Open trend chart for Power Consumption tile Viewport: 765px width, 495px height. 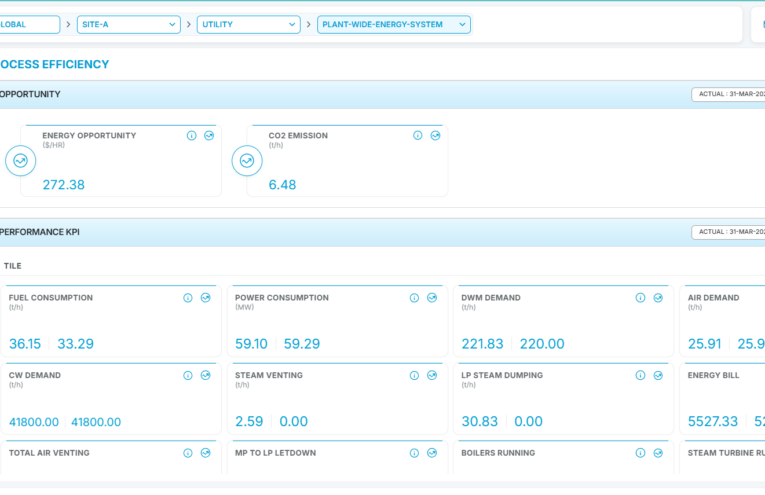pyautogui.click(x=432, y=298)
